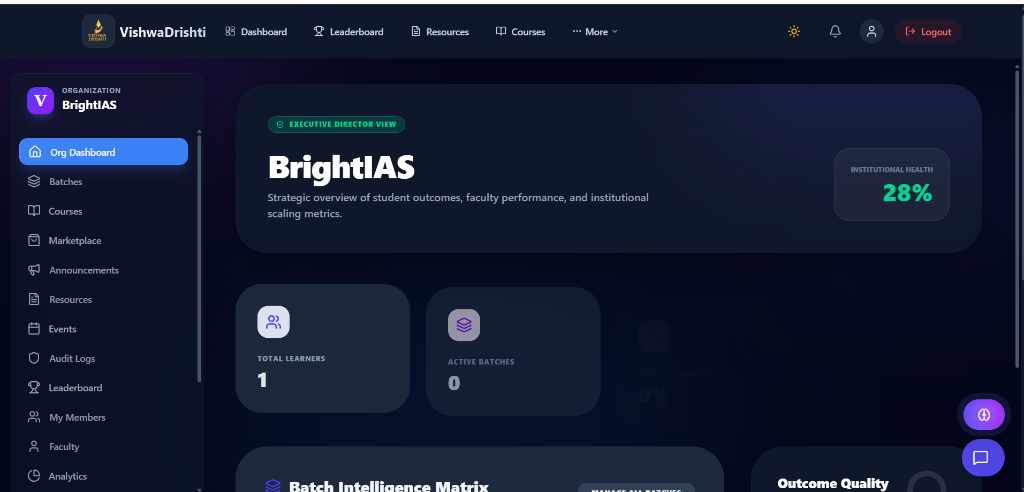Click the sidebar Resources document icon
The height and width of the screenshot is (492, 1024).
34,299
